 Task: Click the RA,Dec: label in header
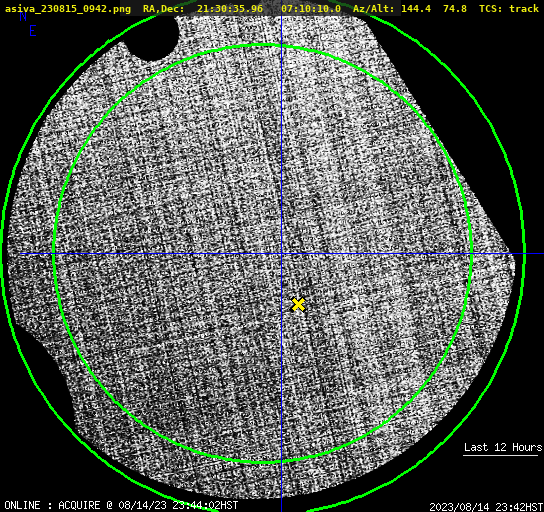click(164, 9)
